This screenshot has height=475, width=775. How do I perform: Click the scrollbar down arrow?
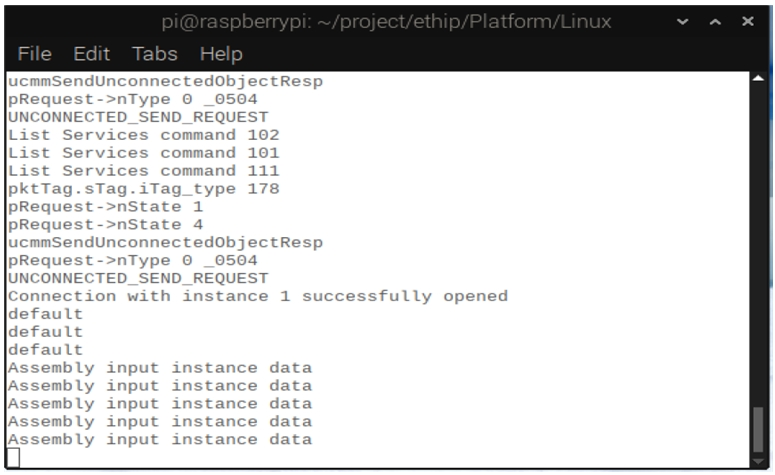pos(758,461)
